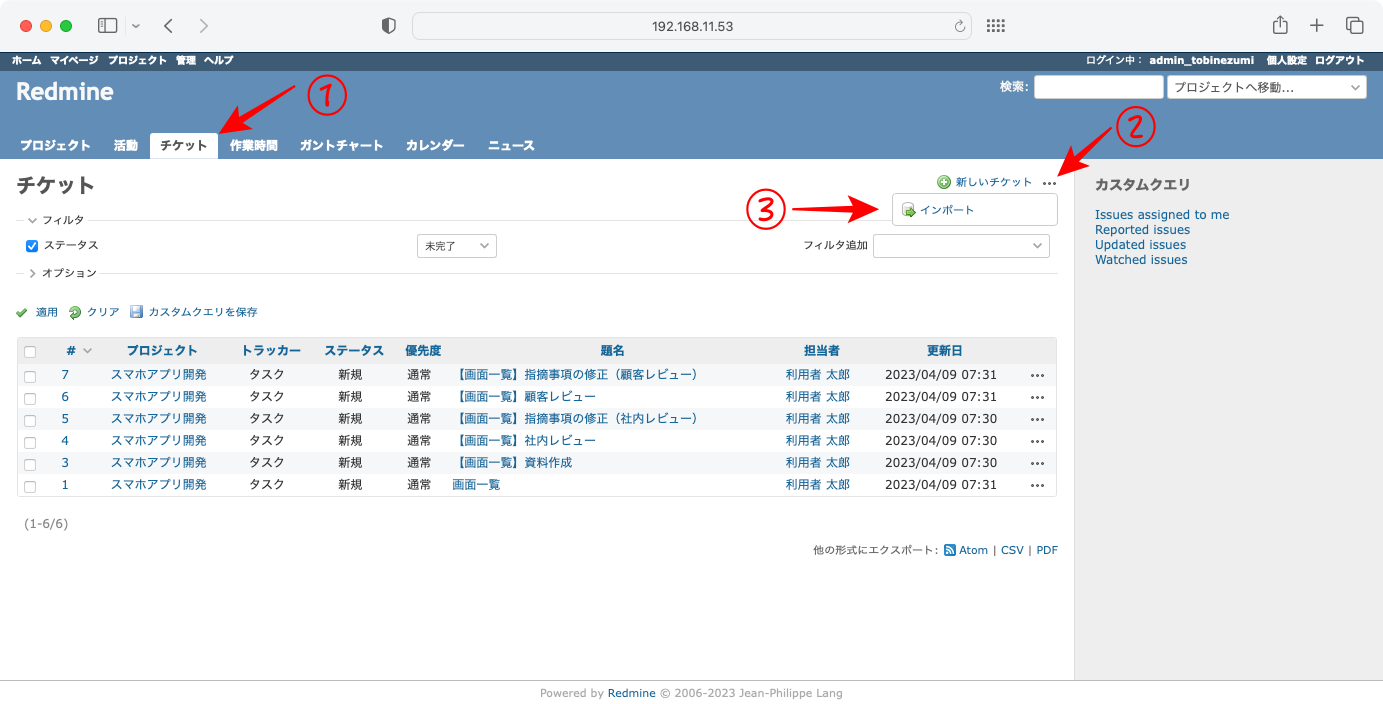Click the 適用 checkmark icon to apply filters

(22, 311)
